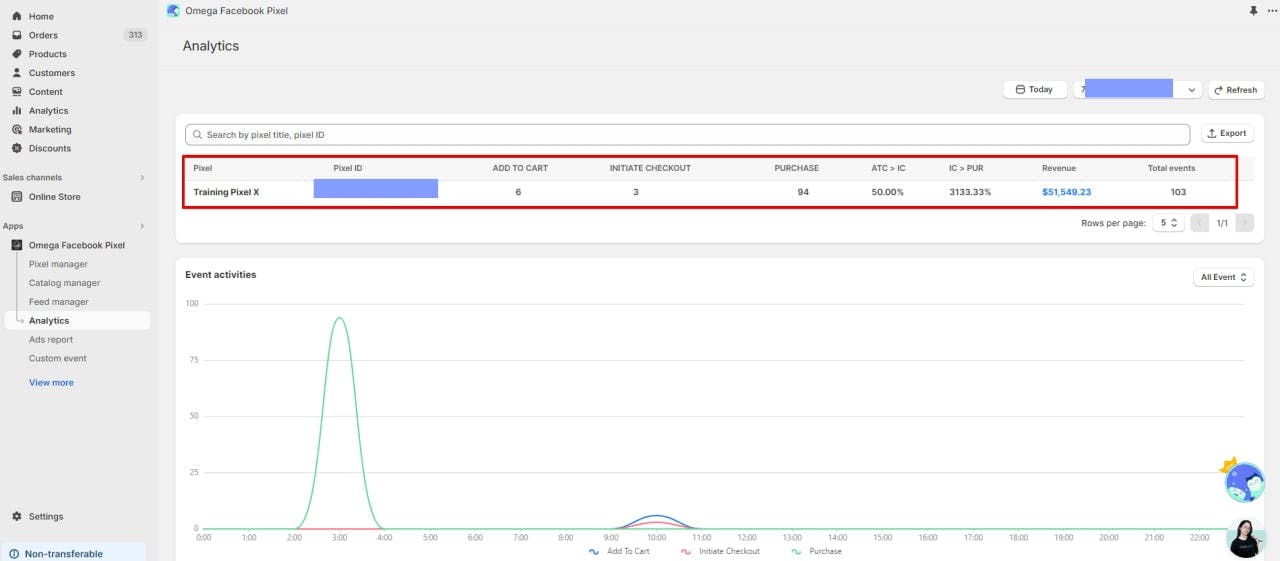The height and width of the screenshot is (561, 1280).
Task: Click the Omega Facebook Pixel app icon in sidebar
Action: click(17, 245)
